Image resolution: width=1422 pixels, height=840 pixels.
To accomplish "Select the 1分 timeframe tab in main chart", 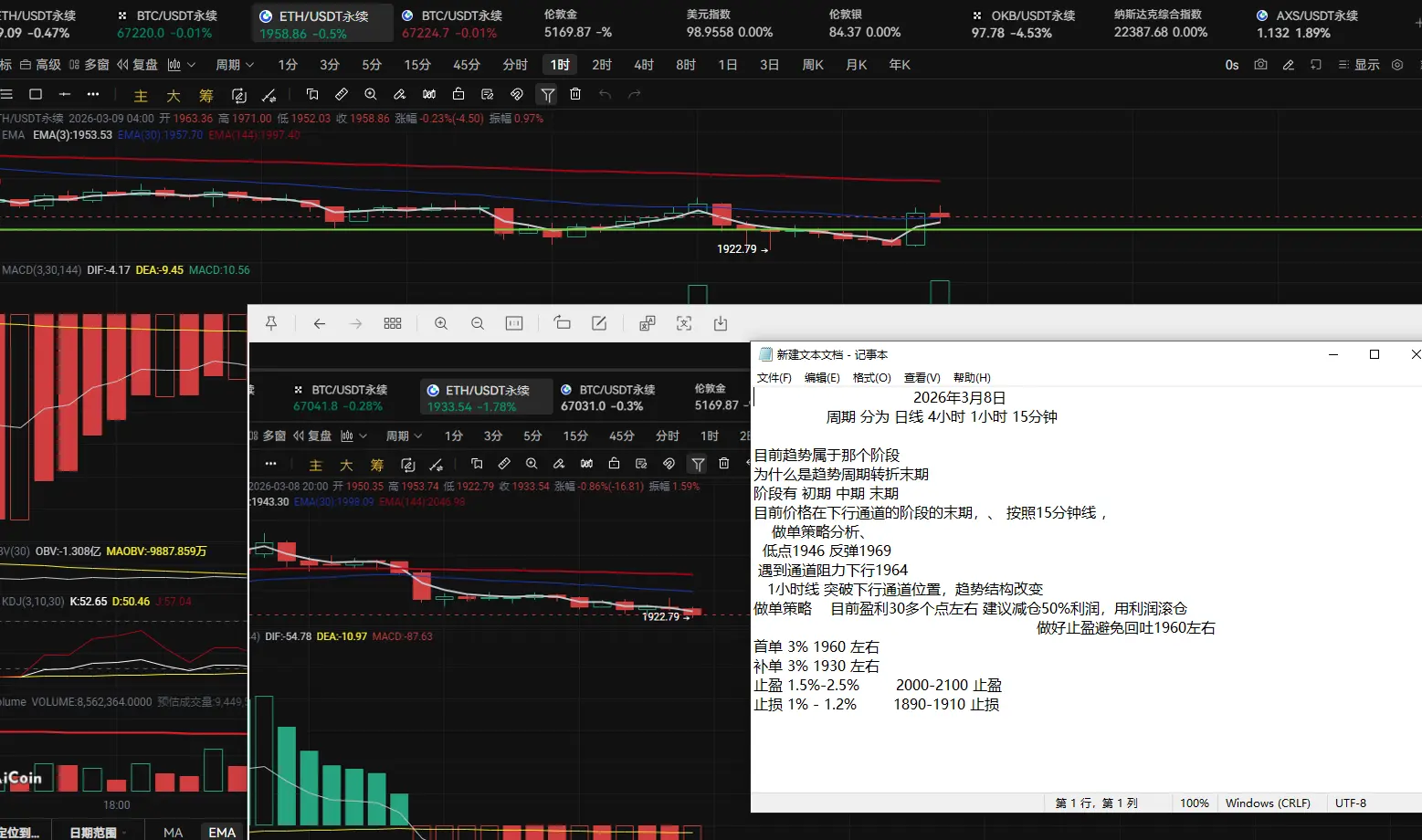I will tap(288, 65).
